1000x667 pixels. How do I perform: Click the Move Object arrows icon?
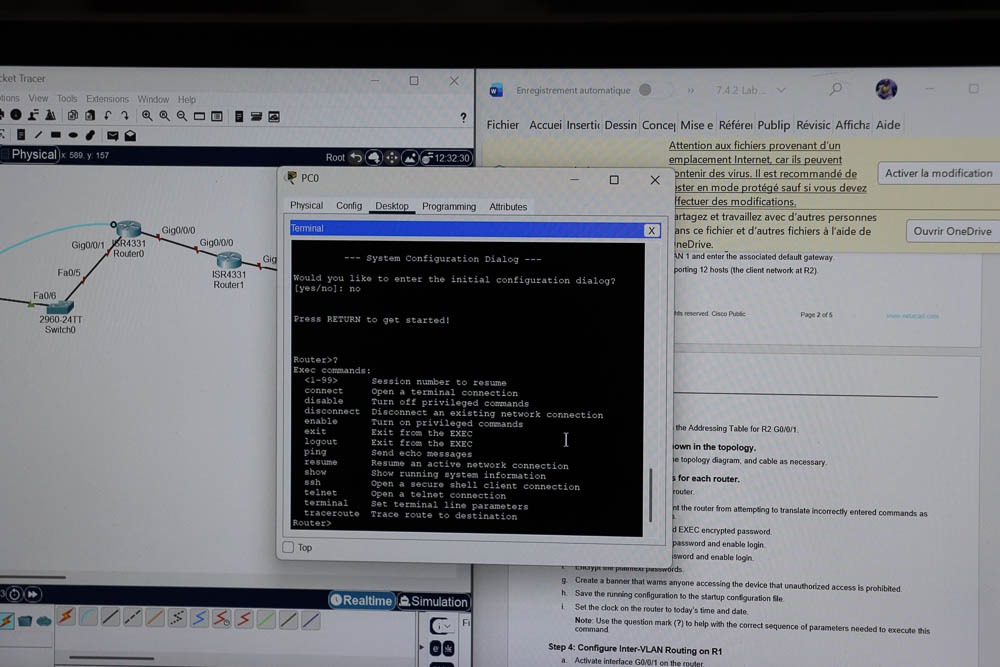point(392,158)
